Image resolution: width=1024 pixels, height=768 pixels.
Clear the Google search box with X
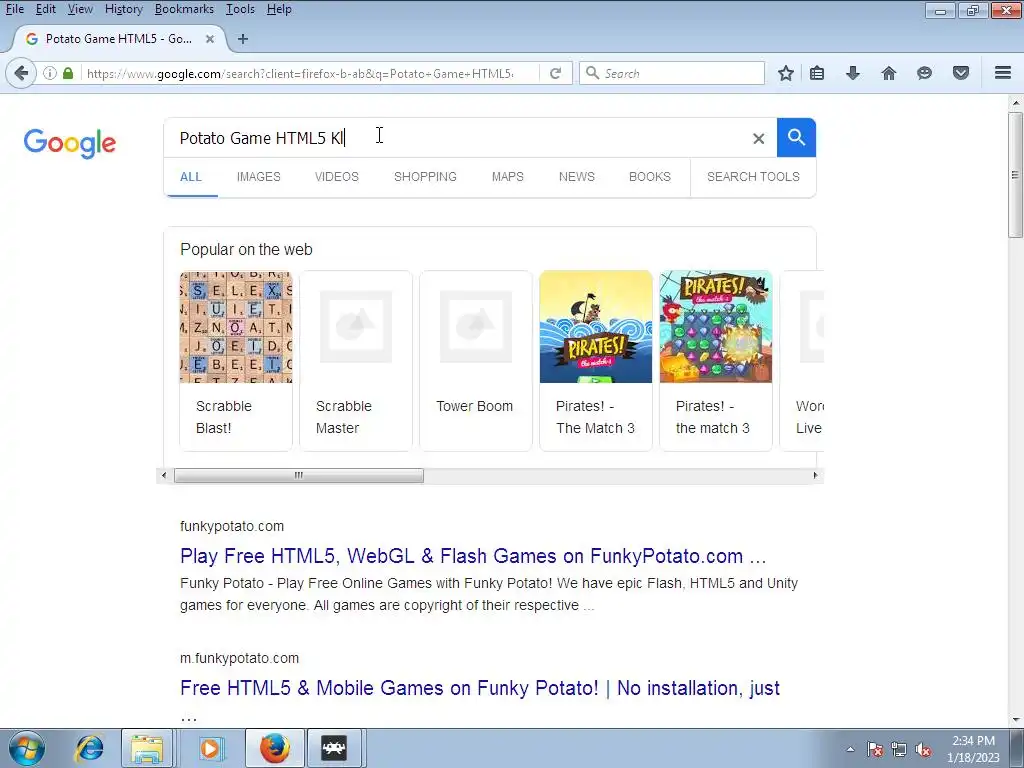(x=758, y=138)
